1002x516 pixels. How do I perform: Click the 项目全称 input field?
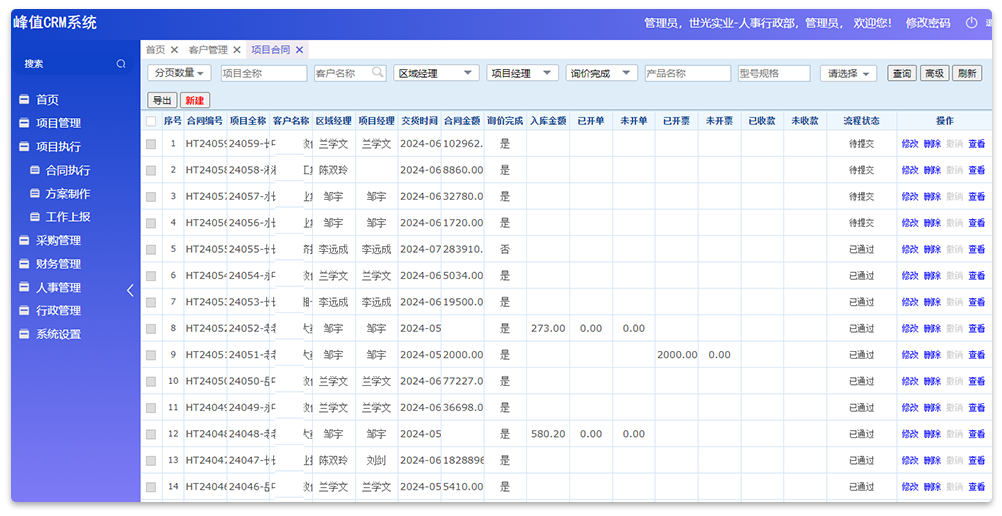(x=264, y=74)
